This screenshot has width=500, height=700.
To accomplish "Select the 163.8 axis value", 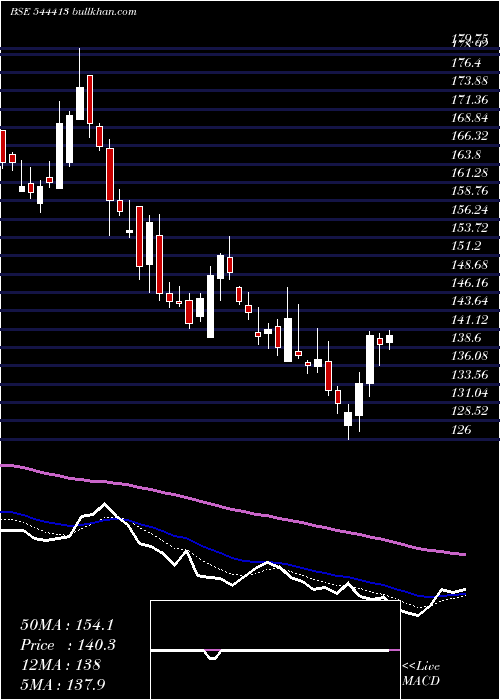I will tap(466, 154).
